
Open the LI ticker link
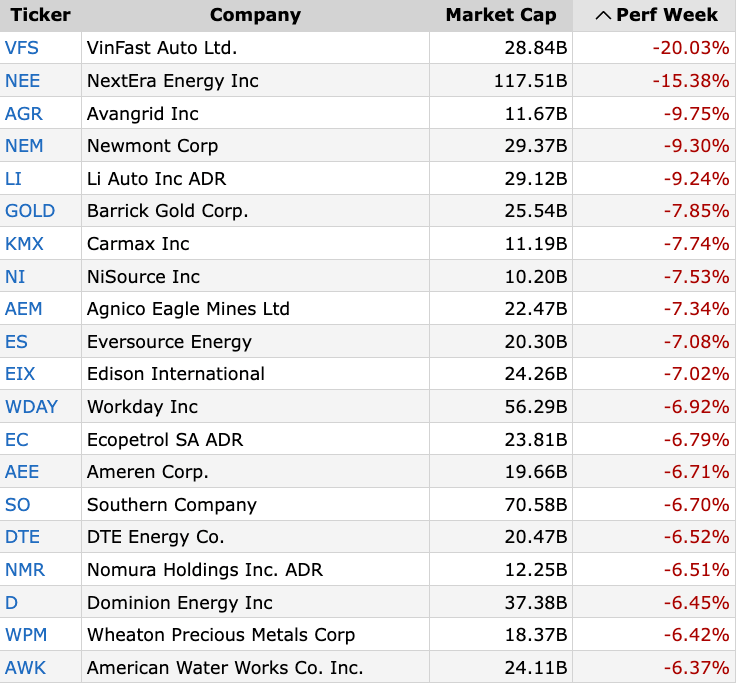[x=13, y=179]
